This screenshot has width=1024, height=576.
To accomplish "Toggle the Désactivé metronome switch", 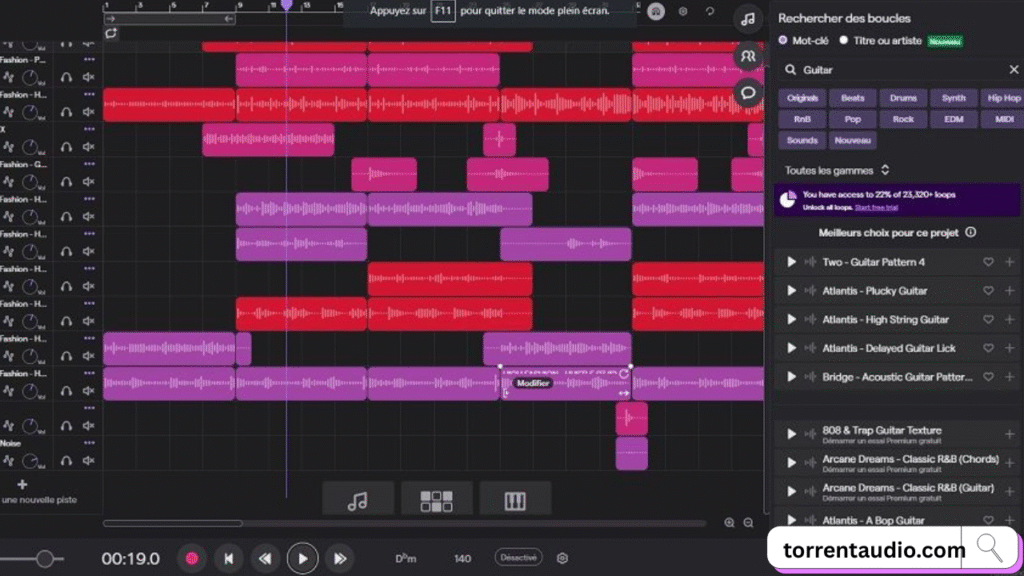I will tap(517, 558).
